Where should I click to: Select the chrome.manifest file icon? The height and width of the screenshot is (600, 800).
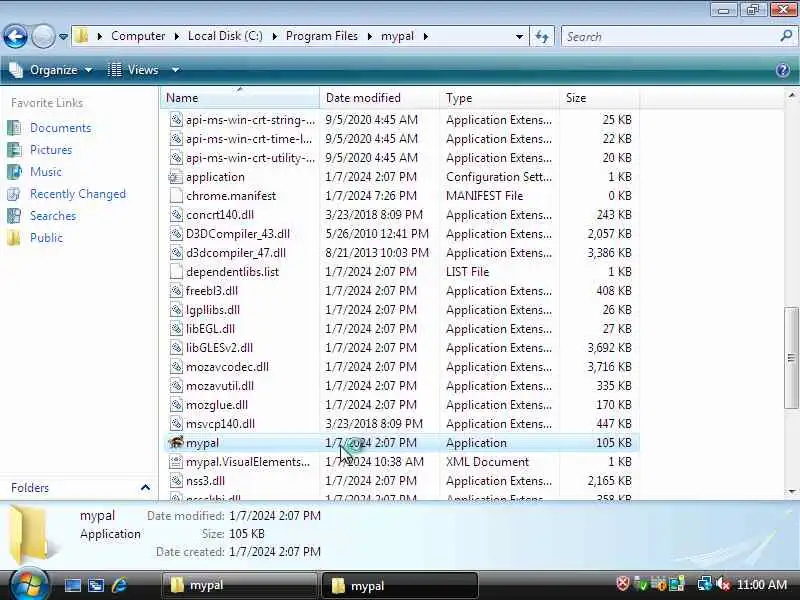coord(176,195)
